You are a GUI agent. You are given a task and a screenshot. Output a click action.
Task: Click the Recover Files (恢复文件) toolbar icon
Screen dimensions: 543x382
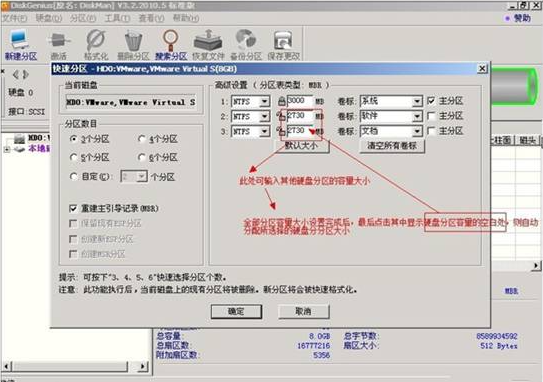point(208,45)
